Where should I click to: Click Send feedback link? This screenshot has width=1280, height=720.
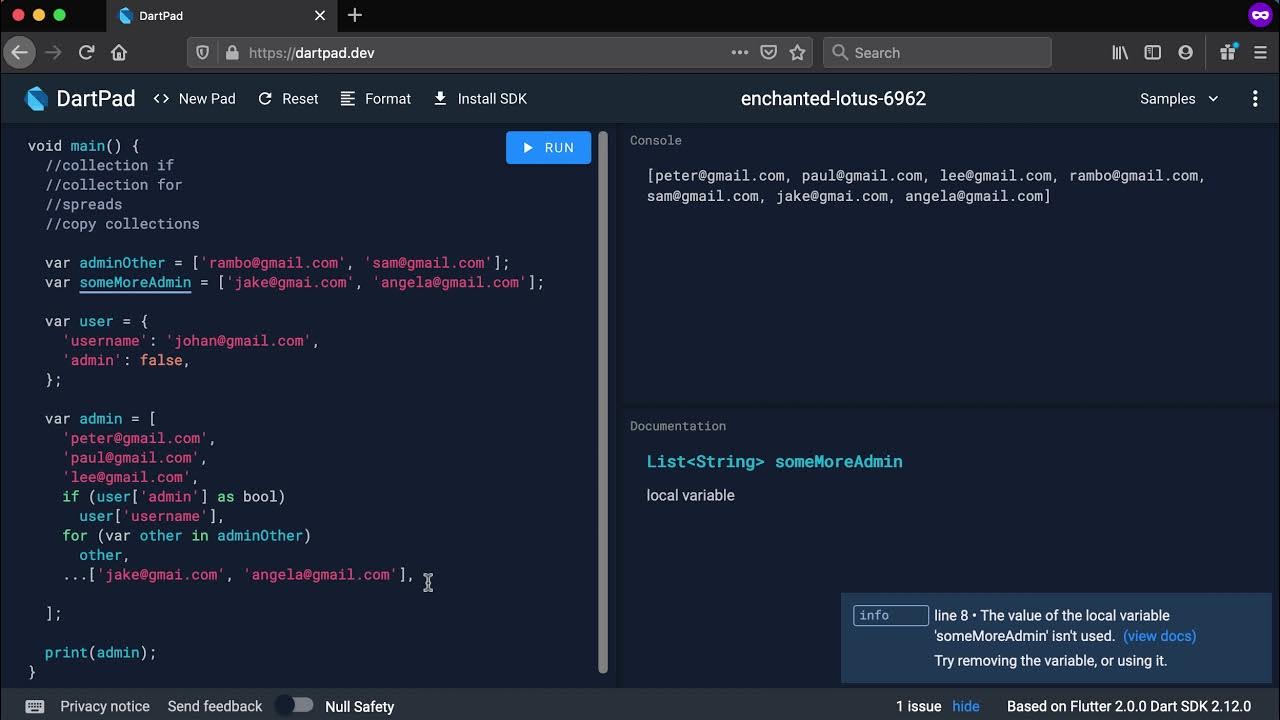[x=215, y=706]
